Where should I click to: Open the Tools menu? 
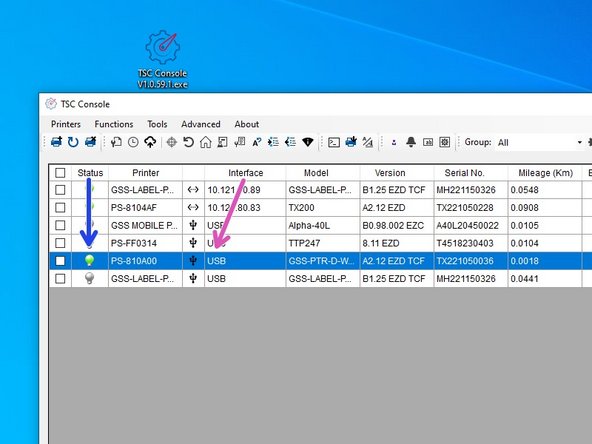click(157, 124)
